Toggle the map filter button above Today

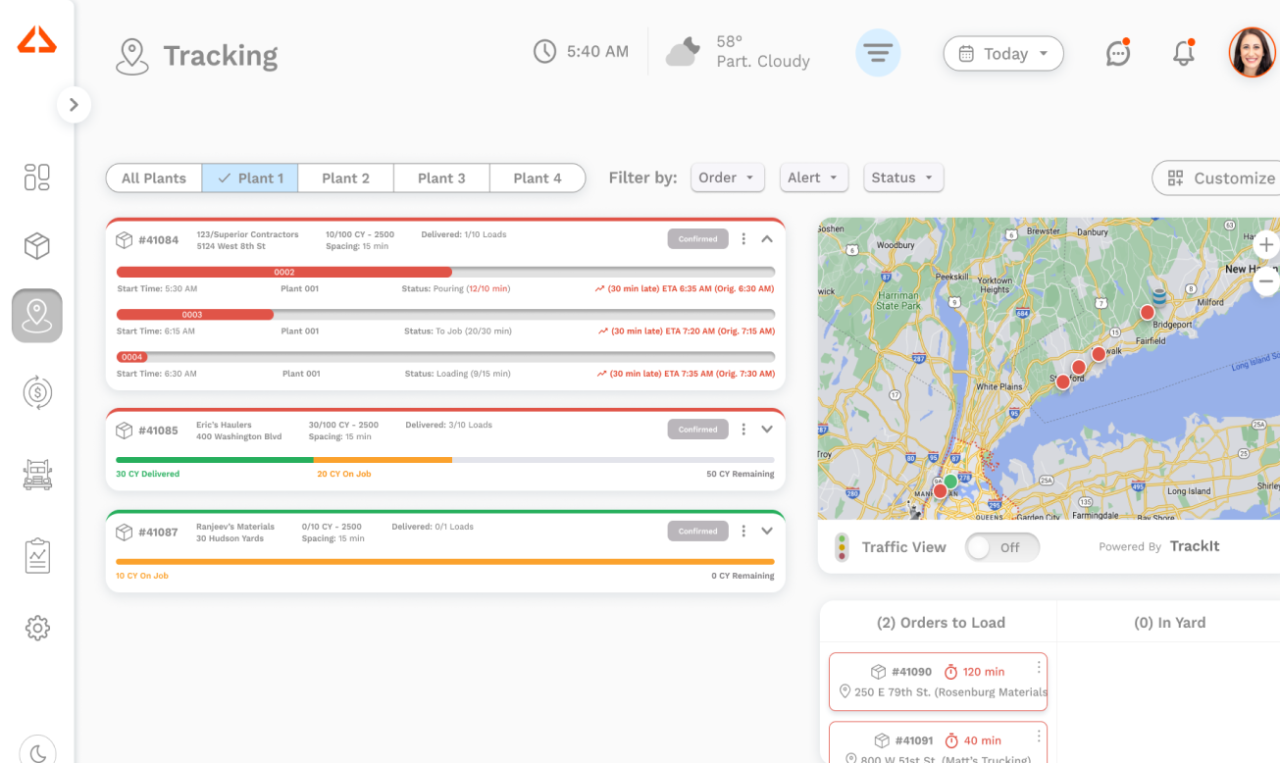pyautogui.click(x=878, y=54)
